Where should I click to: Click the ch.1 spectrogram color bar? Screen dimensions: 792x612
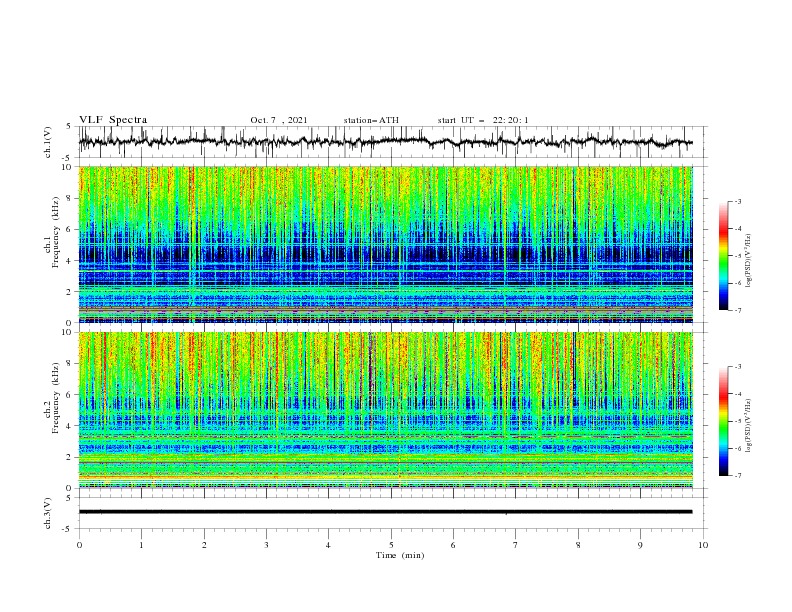[x=723, y=256]
